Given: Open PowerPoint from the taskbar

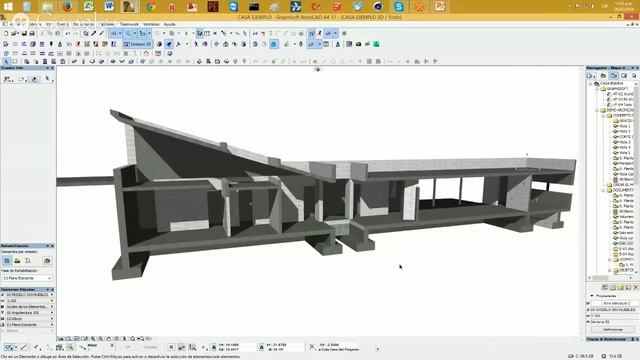Looking at the screenshot, I should pos(440,7).
